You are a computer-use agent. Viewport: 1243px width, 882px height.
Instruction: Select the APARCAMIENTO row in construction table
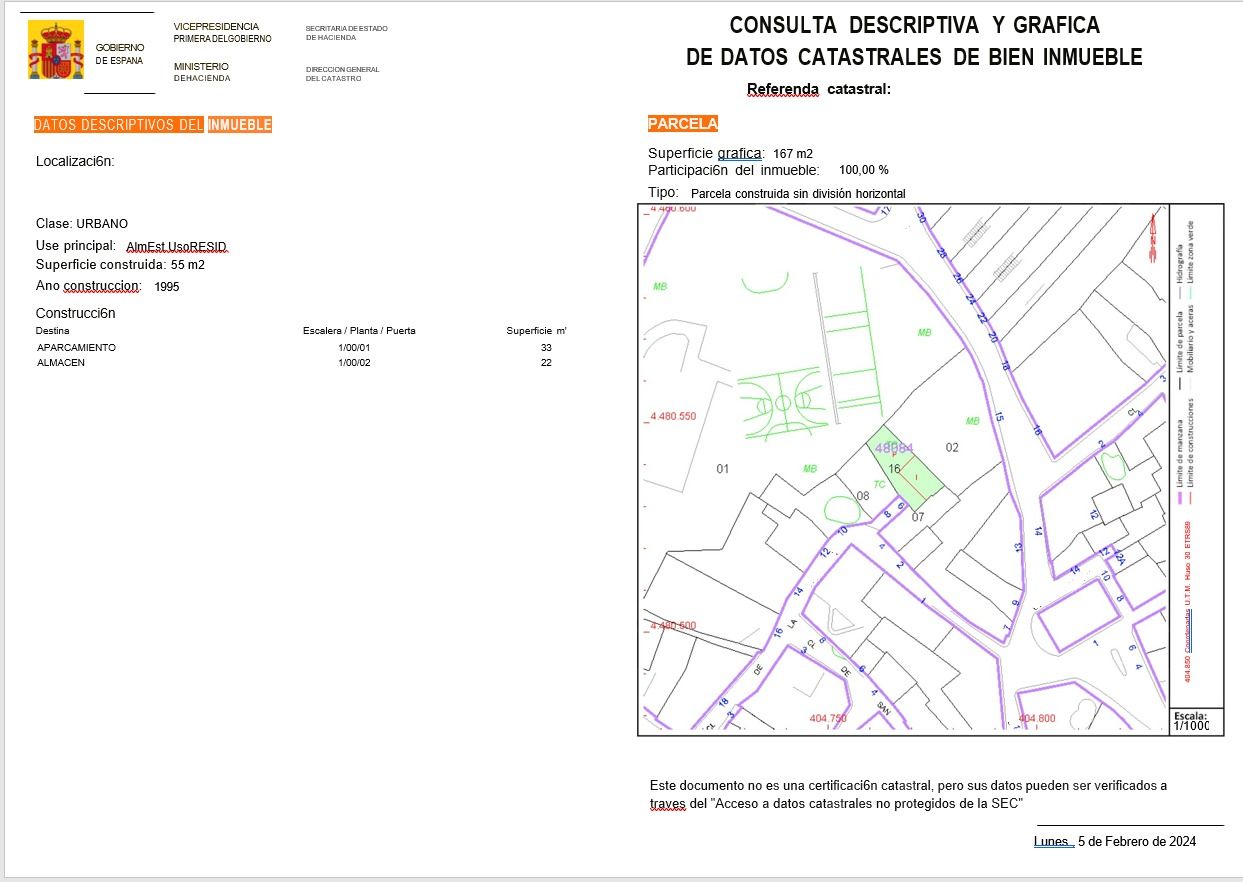click(76, 347)
